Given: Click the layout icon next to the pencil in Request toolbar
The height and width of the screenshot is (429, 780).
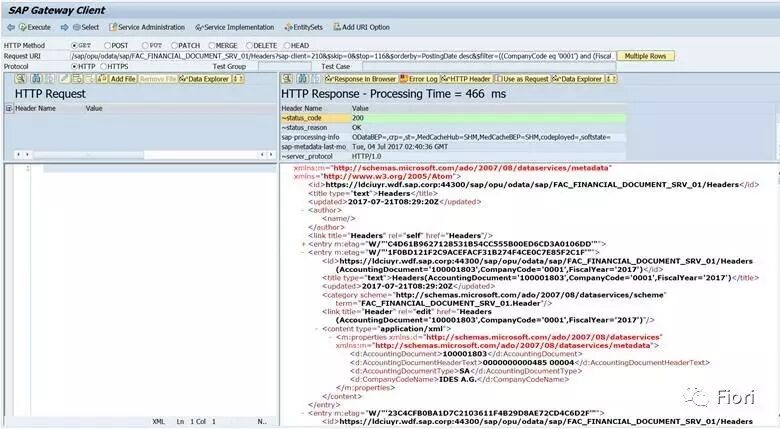Looking at the screenshot, I should pyautogui.click(x=77, y=79).
